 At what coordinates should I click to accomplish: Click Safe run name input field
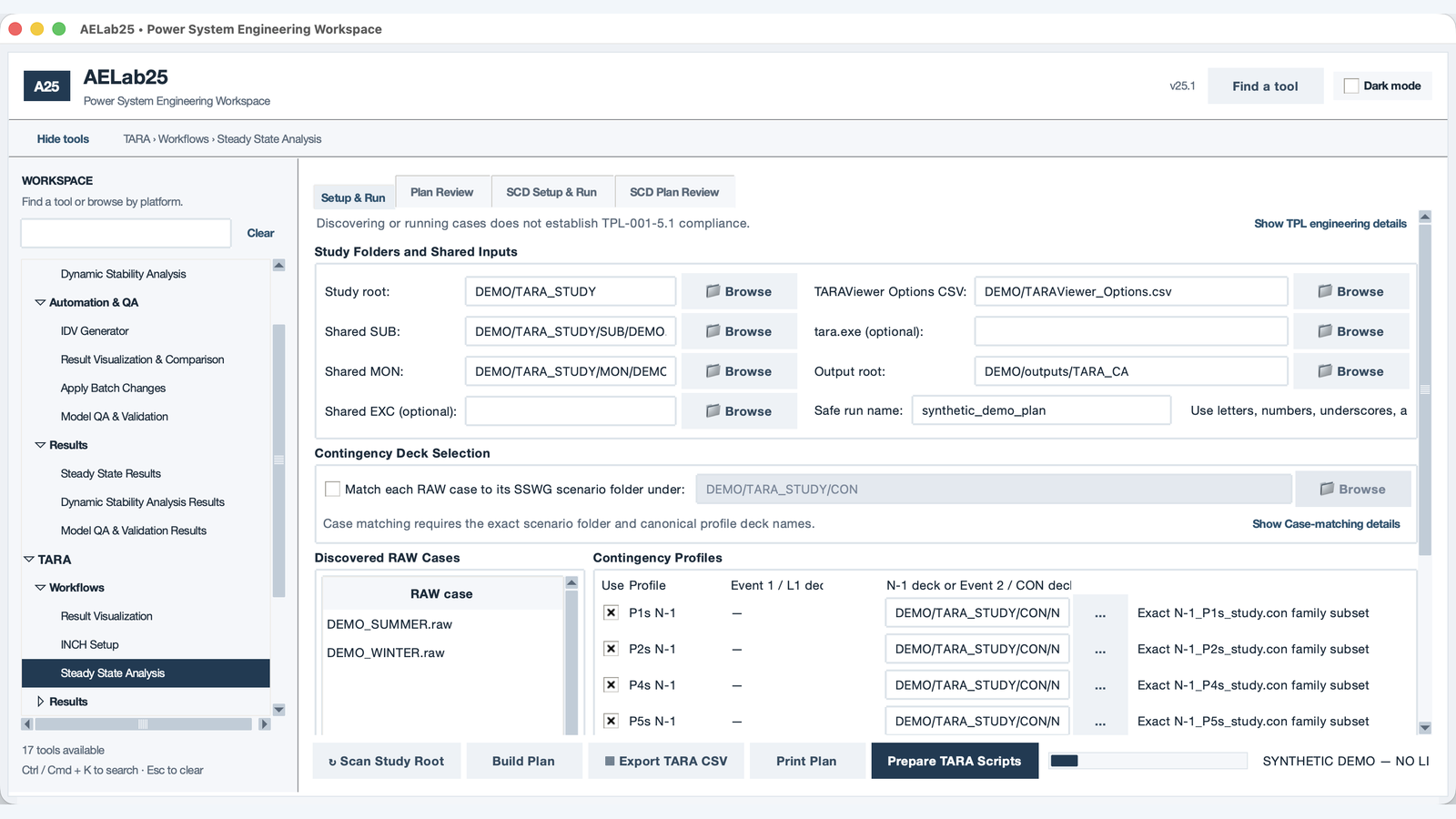pos(1041,410)
